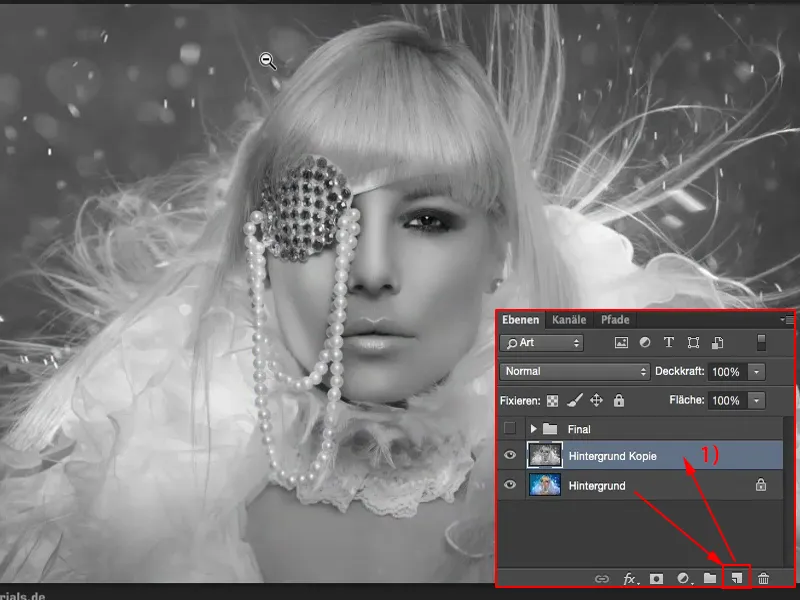Hide the Hintergrund Kopie layer
The image size is (800, 600).
coord(510,455)
